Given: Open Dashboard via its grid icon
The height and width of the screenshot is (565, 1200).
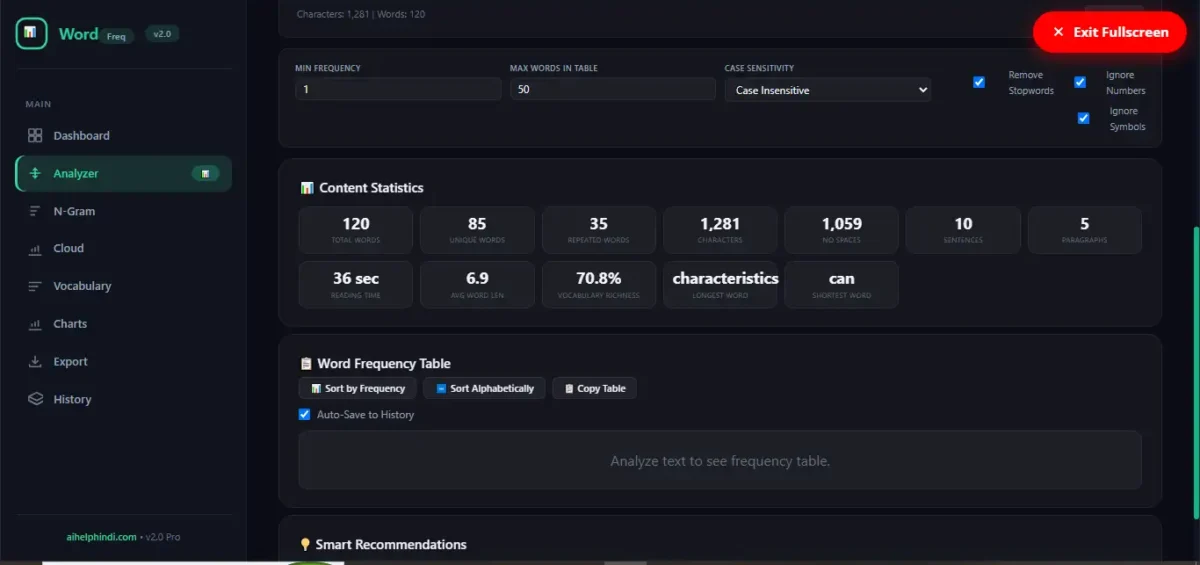Looking at the screenshot, I should pos(35,136).
